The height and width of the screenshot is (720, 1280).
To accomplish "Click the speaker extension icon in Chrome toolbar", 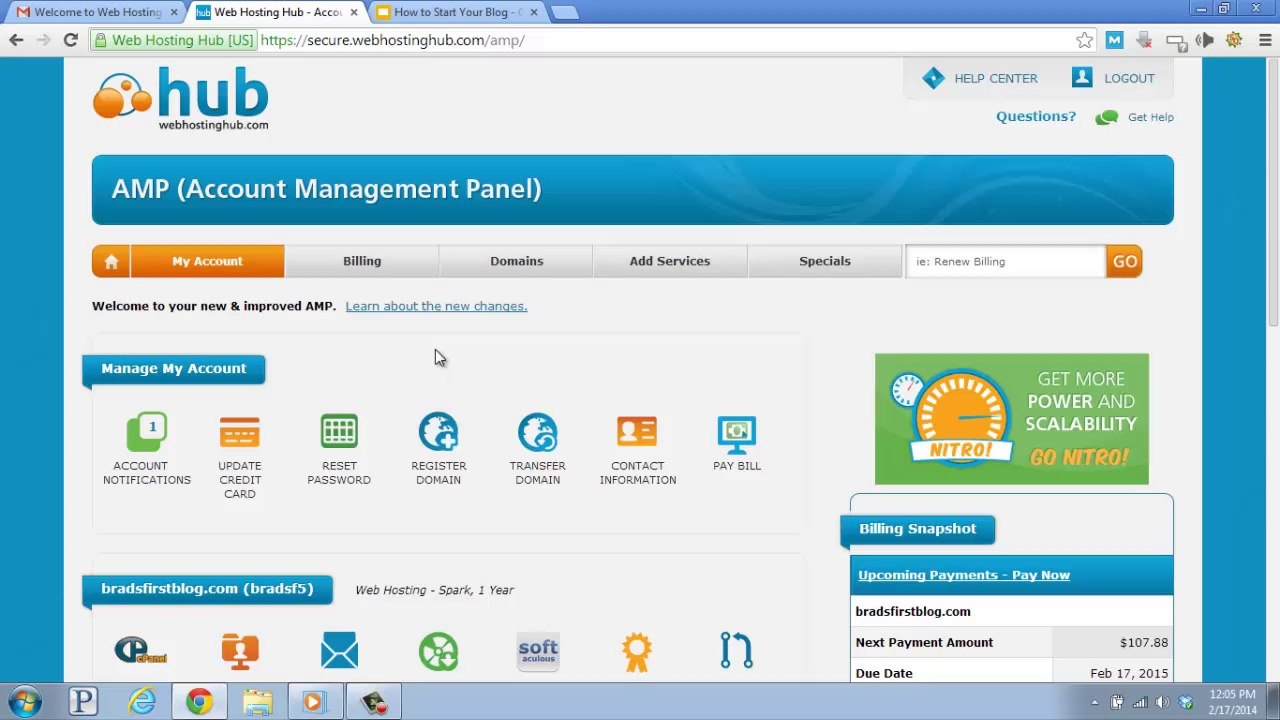I will pyautogui.click(x=1204, y=40).
